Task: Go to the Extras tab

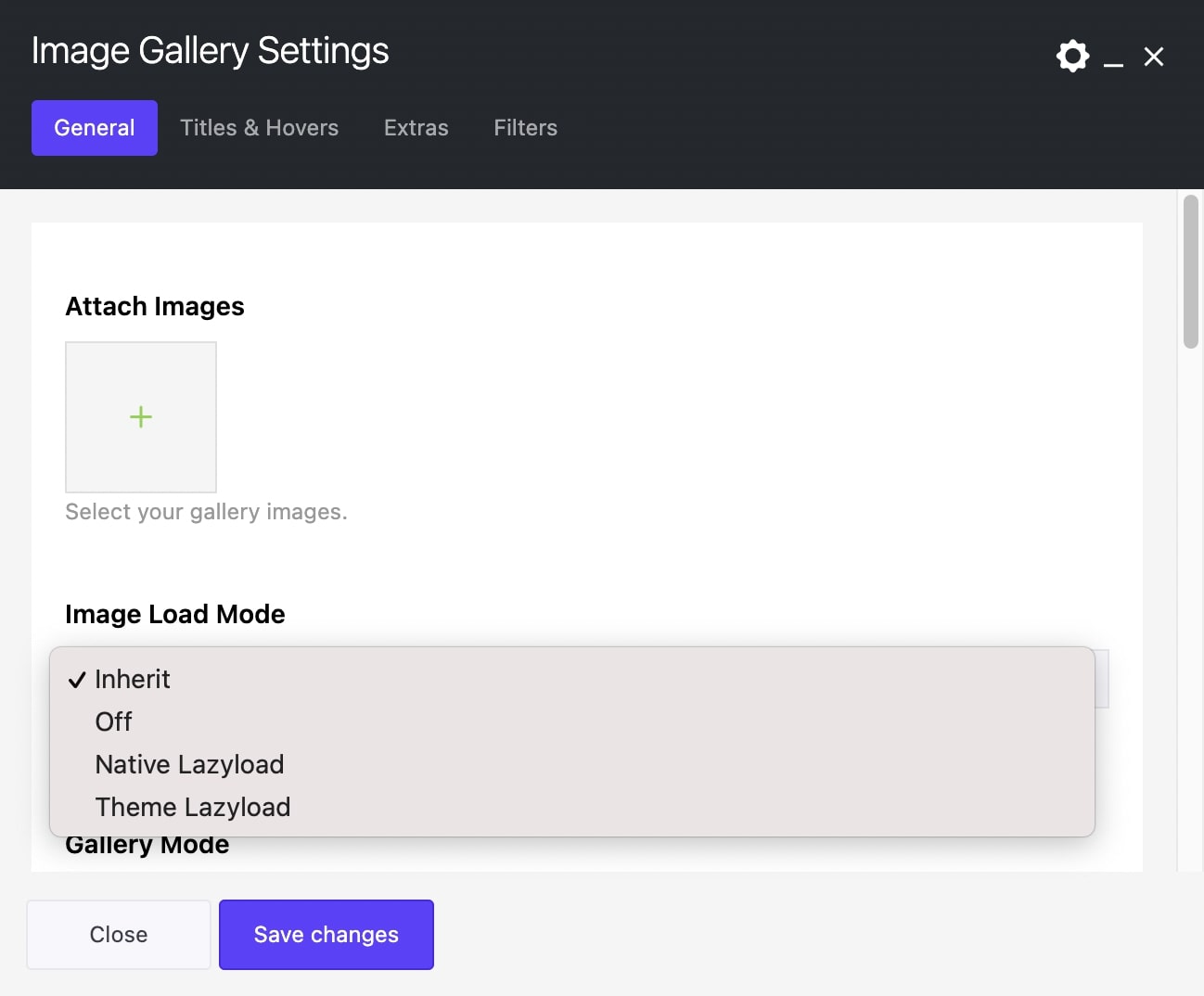Action: [x=416, y=128]
